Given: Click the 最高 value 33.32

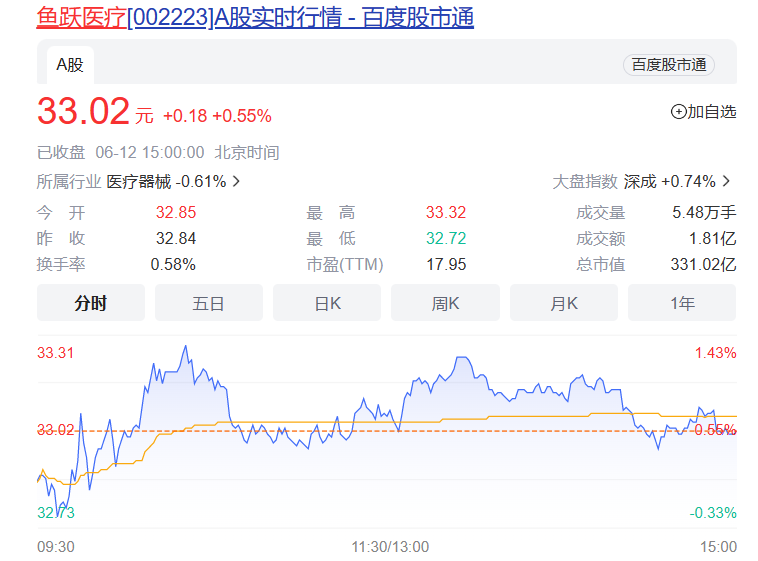Looking at the screenshot, I should (446, 212).
